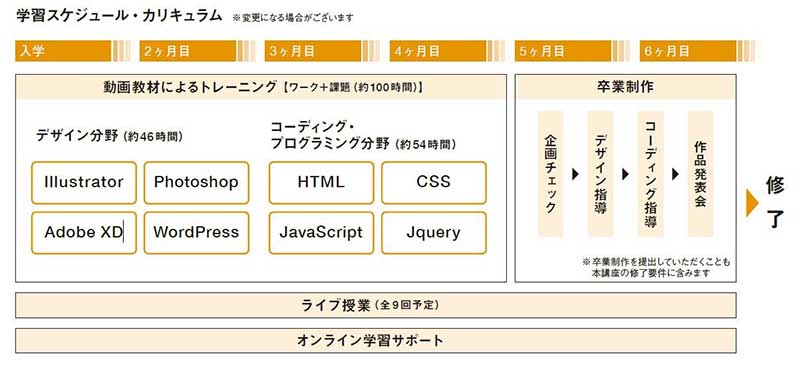Select the Photoshop box

pyautogui.click(x=196, y=183)
